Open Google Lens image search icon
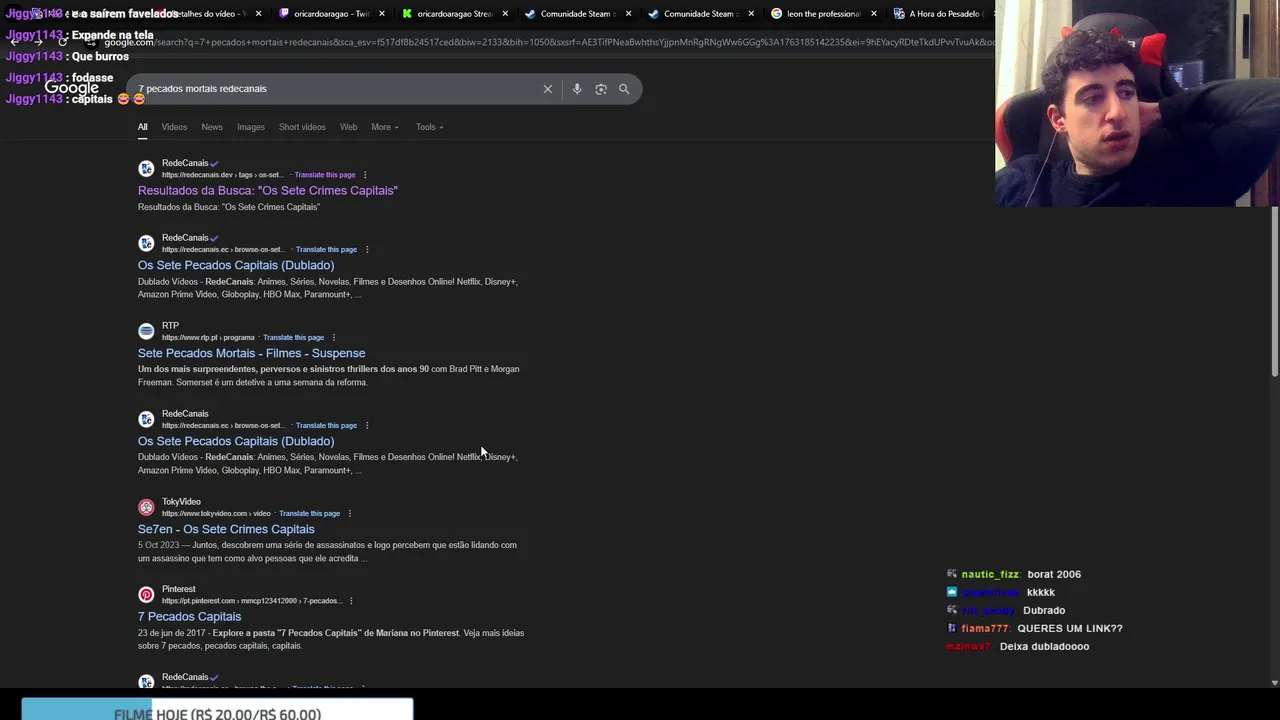 click(601, 89)
